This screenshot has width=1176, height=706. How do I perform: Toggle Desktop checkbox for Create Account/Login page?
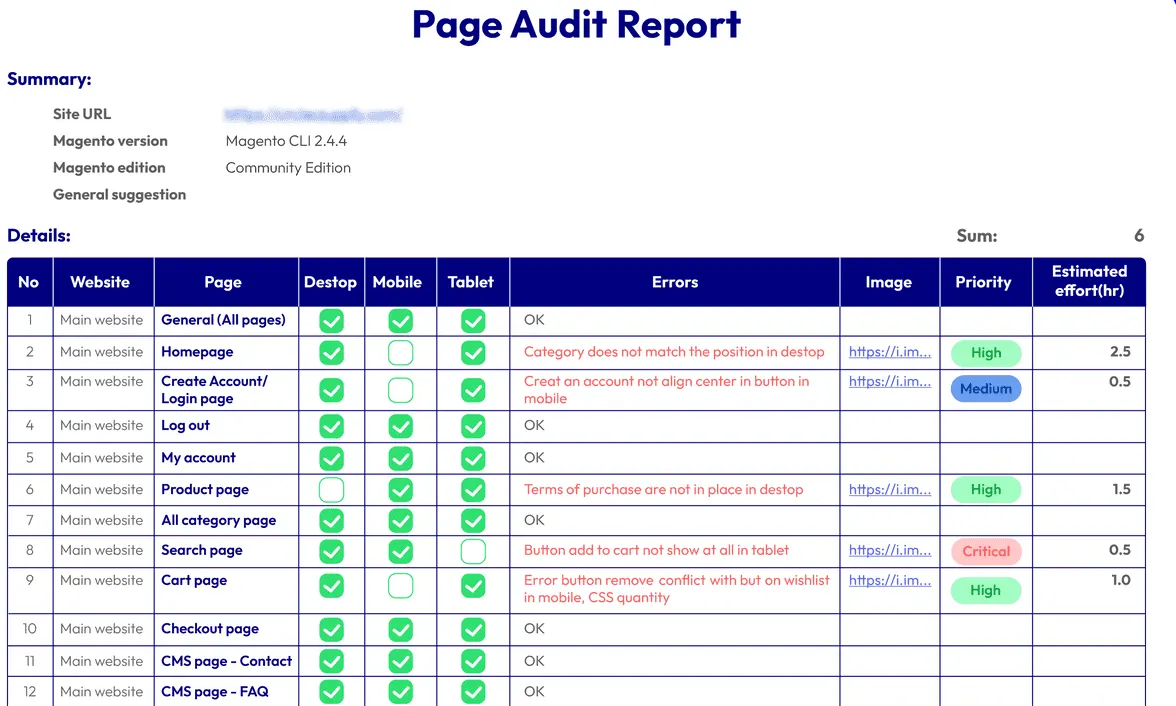click(x=332, y=390)
